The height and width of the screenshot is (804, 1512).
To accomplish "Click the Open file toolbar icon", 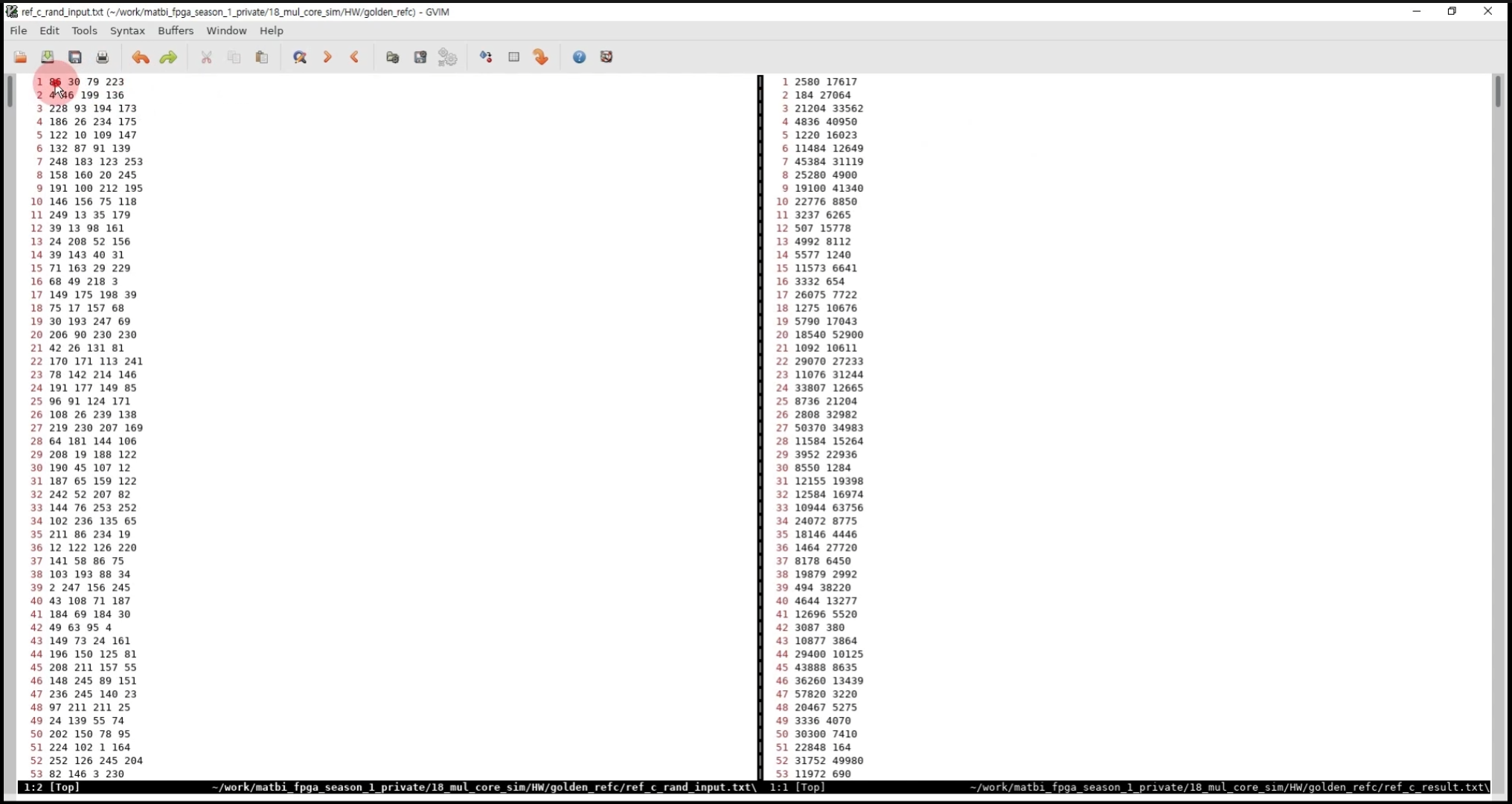I will pyautogui.click(x=20, y=57).
